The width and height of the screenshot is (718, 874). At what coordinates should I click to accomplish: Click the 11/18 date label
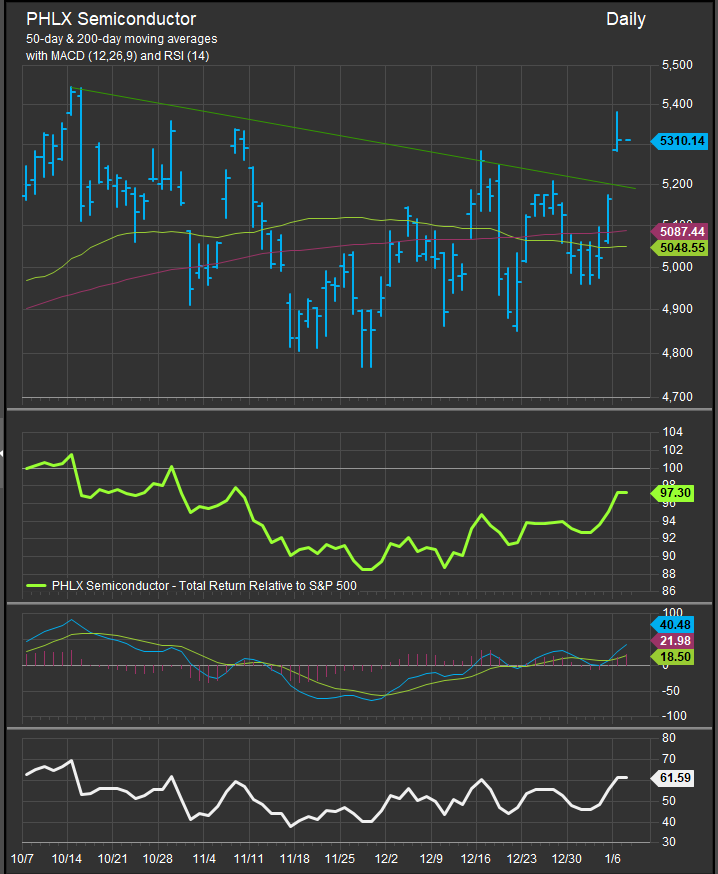(x=294, y=858)
